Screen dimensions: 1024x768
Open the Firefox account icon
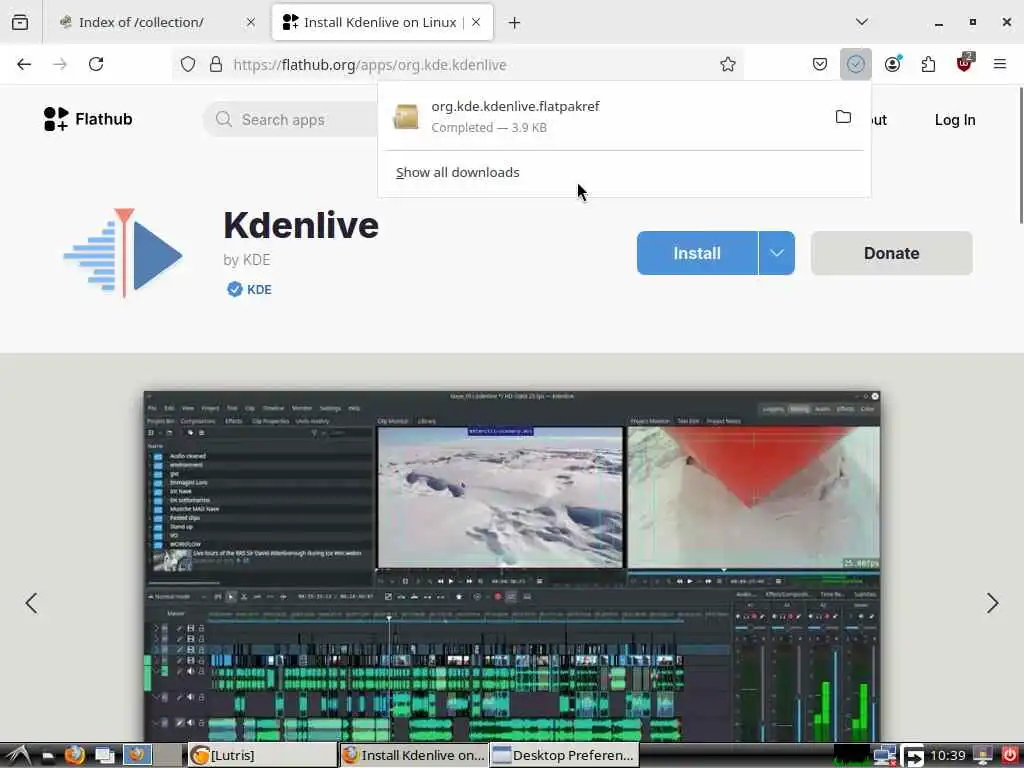pos(893,64)
